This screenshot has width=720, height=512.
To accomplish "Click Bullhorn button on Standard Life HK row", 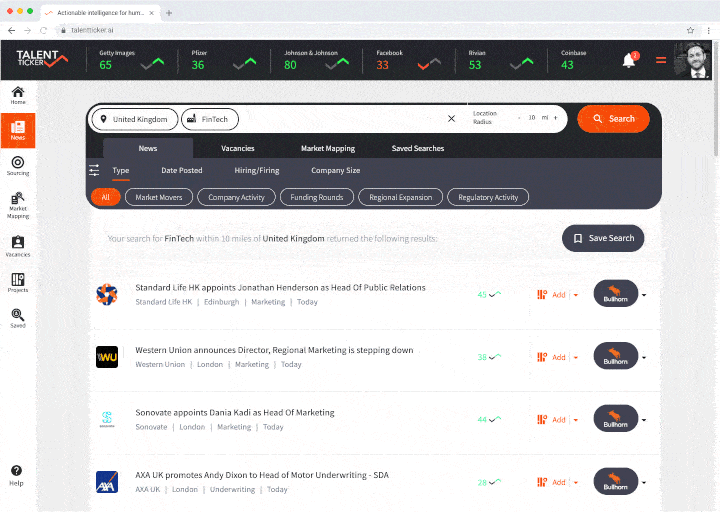I will 616,293.
